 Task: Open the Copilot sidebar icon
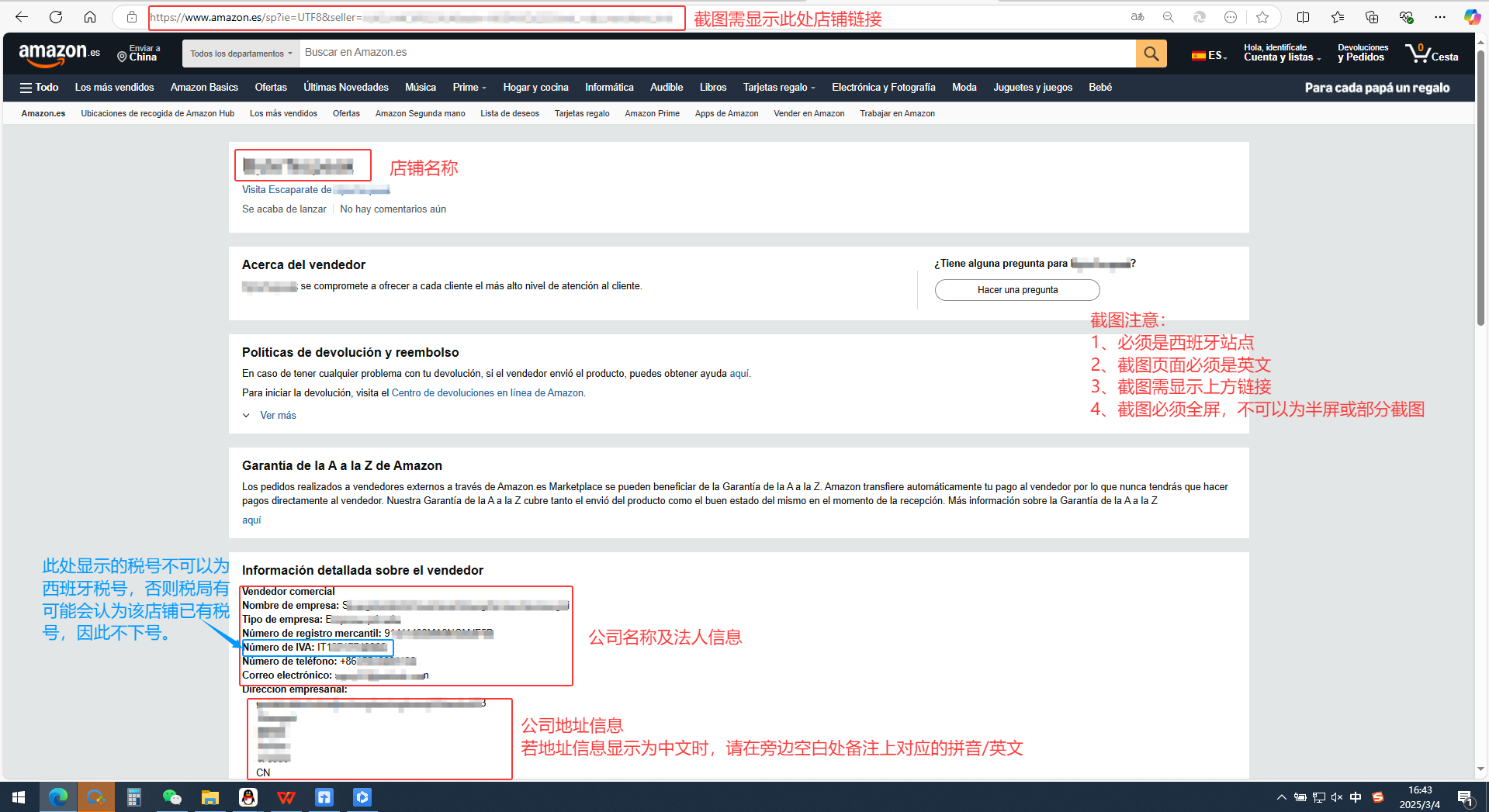point(1471,17)
